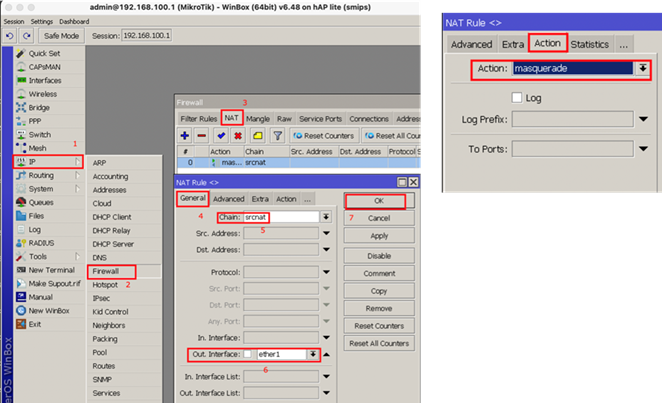Screen dimensions: 662x403
Task: Select the srcnat row 0 in NAT table
Action: tap(298, 162)
